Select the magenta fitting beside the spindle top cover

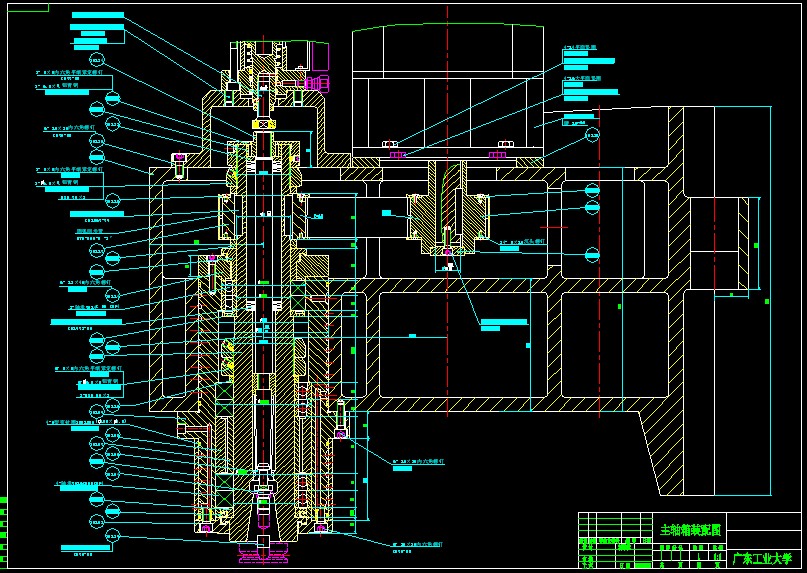[317, 82]
